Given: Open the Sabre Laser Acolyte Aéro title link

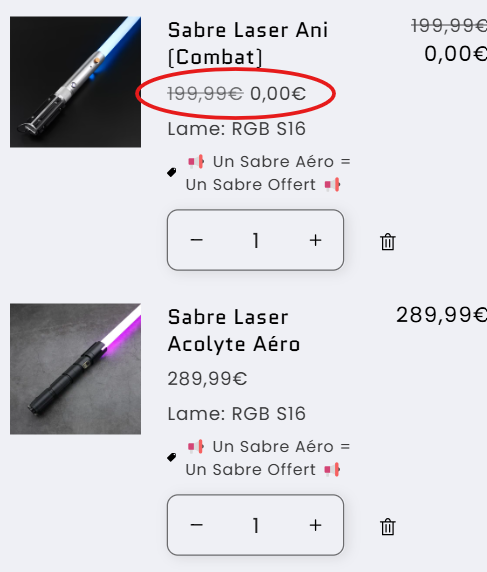Looking at the screenshot, I should tap(234, 331).
